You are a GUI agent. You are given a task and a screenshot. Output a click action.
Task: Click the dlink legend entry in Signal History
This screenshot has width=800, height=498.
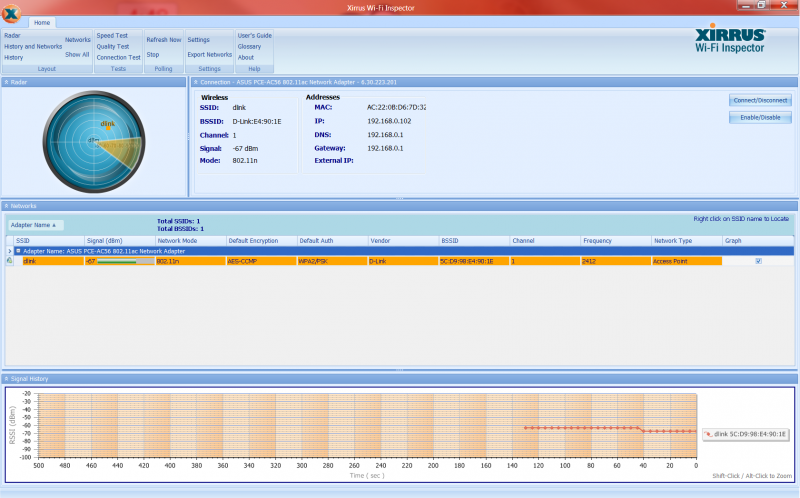(x=745, y=434)
